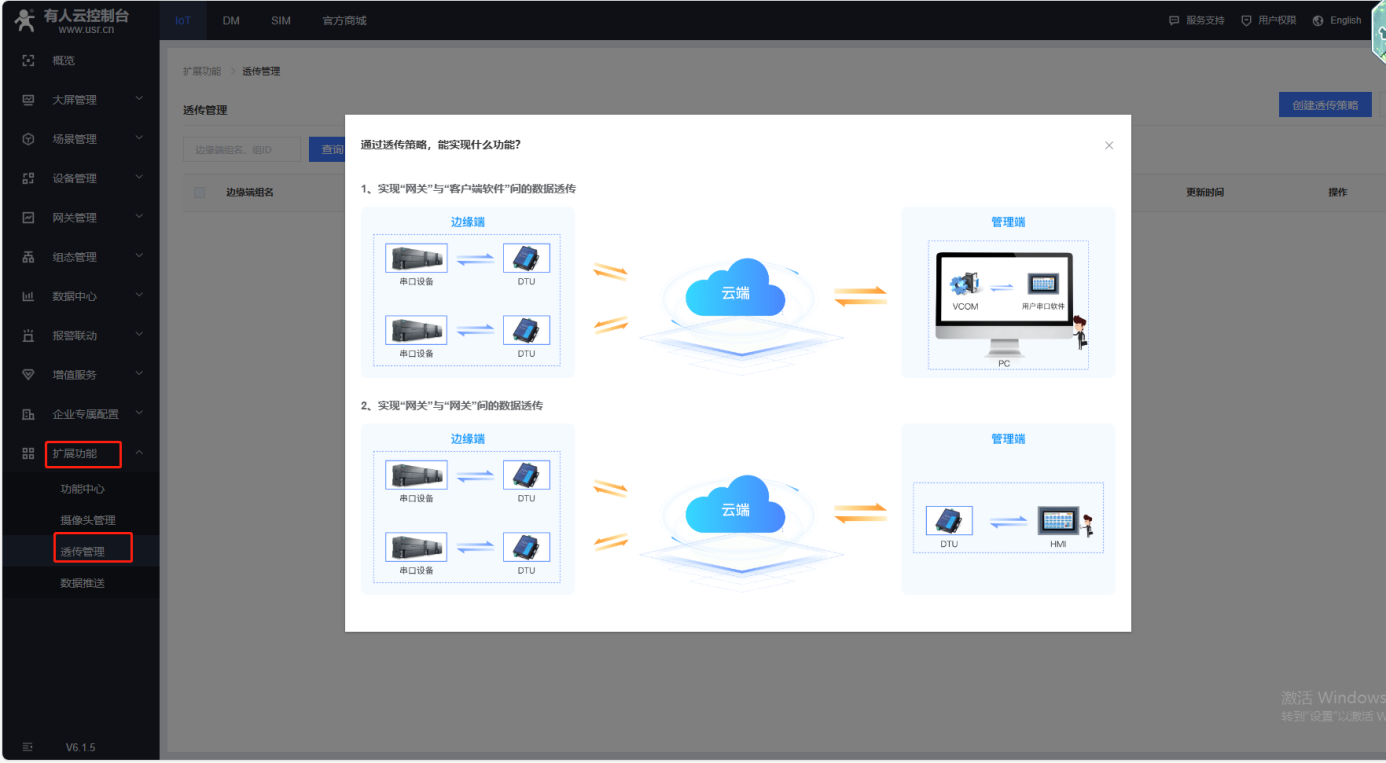
Task: Click the 场景管理 cube icon
Action: click(x=28, y=139)
